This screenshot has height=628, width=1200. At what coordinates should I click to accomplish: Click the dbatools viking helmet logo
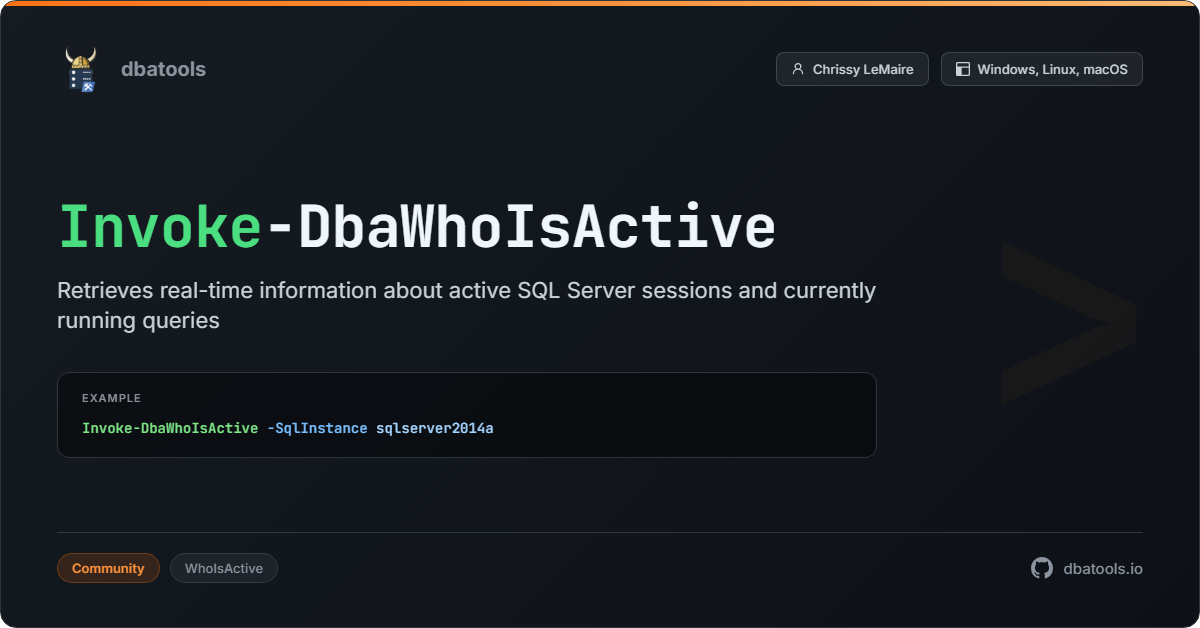coord(81,69)
